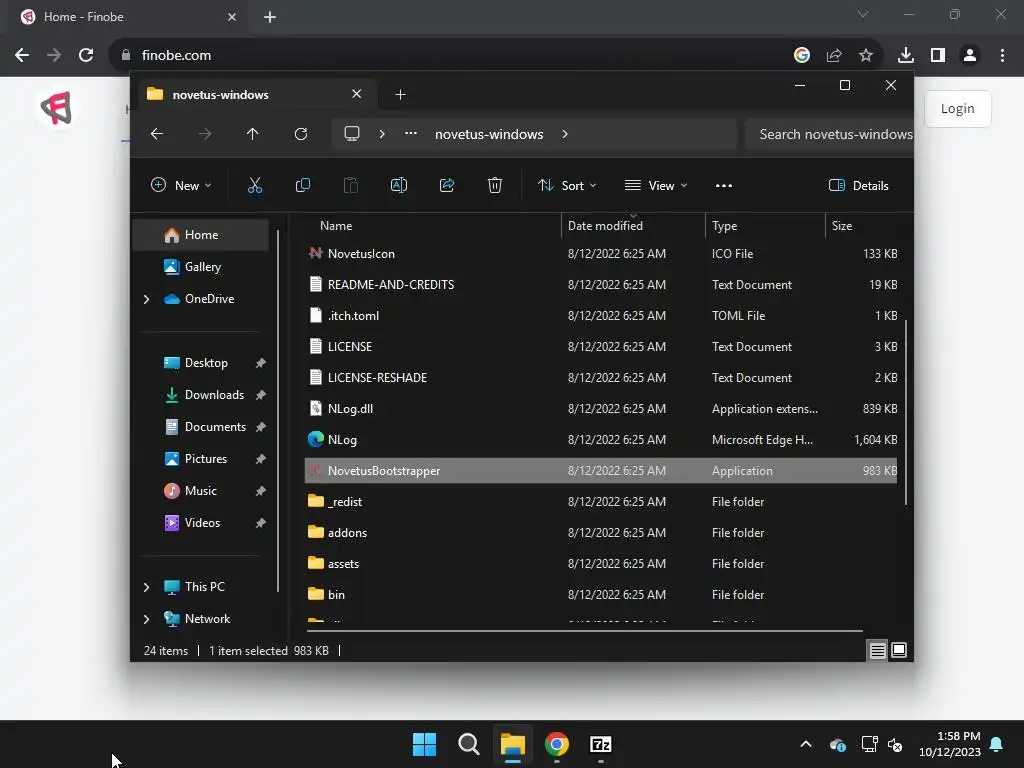Open the Sort dropdown
This screenshot has width=1024, height=768.
click(x=567, y=185)
